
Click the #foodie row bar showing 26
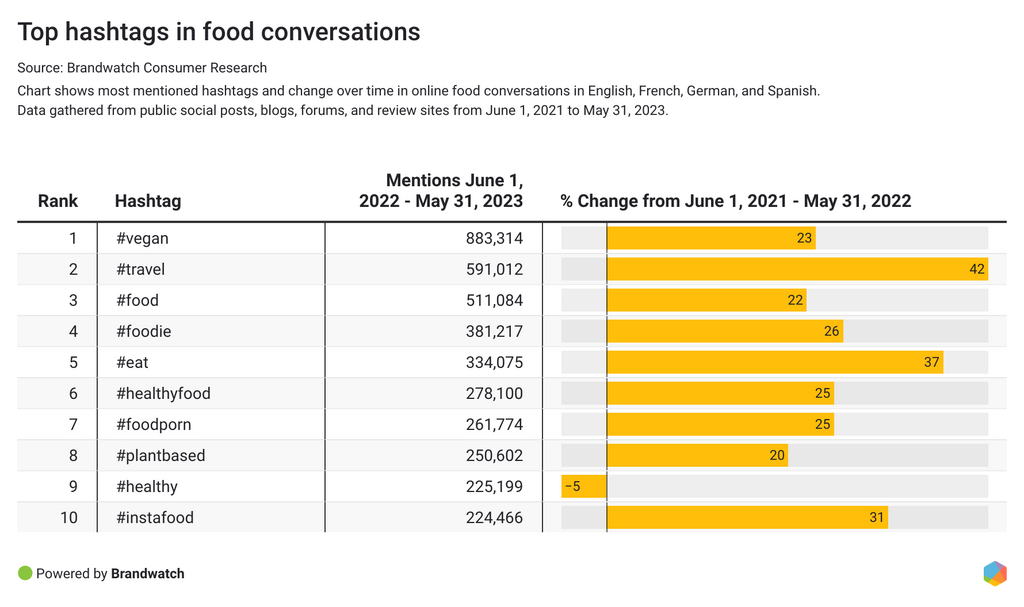click(x=725, y=331)
